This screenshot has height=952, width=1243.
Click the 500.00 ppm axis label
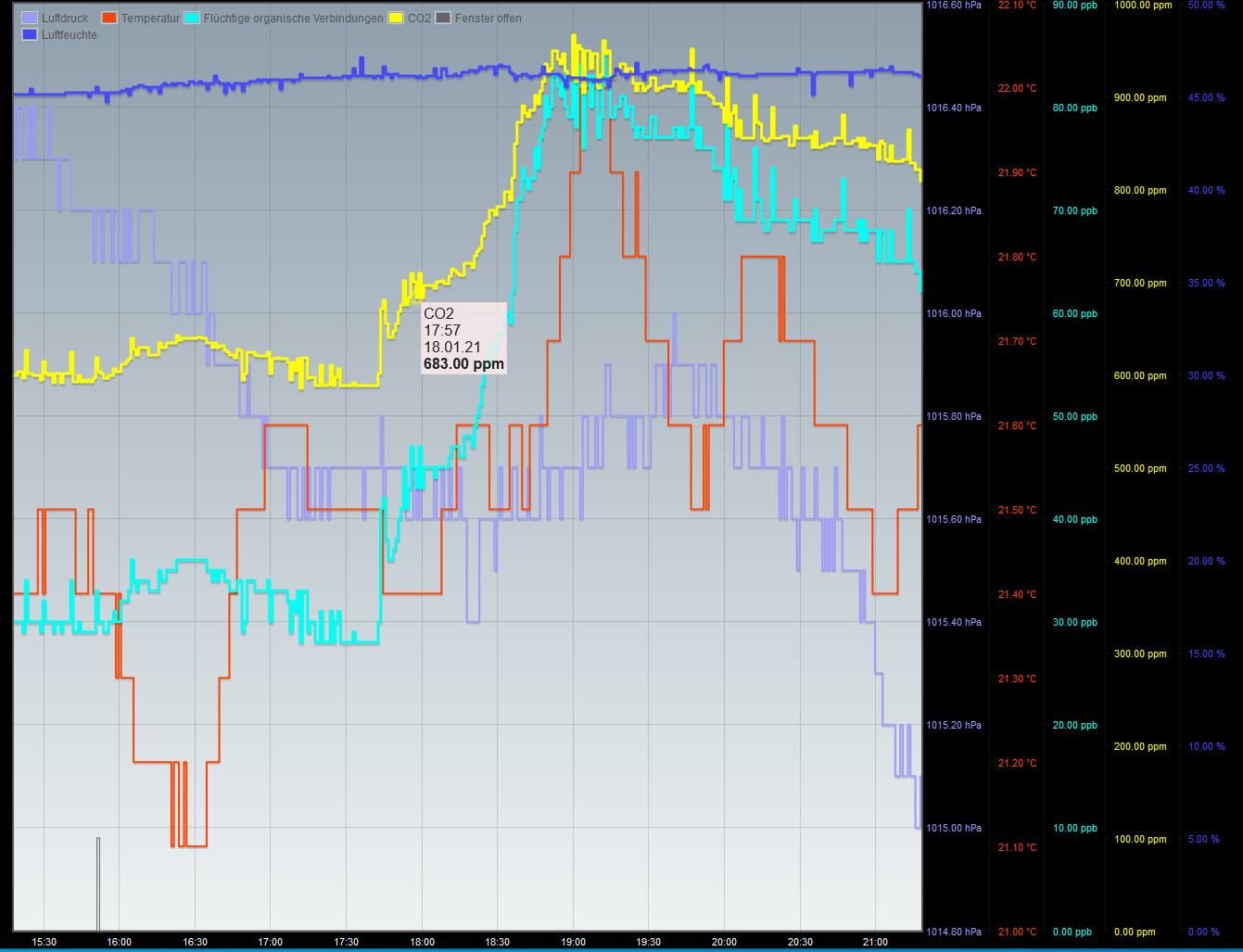click(1140, 468)
